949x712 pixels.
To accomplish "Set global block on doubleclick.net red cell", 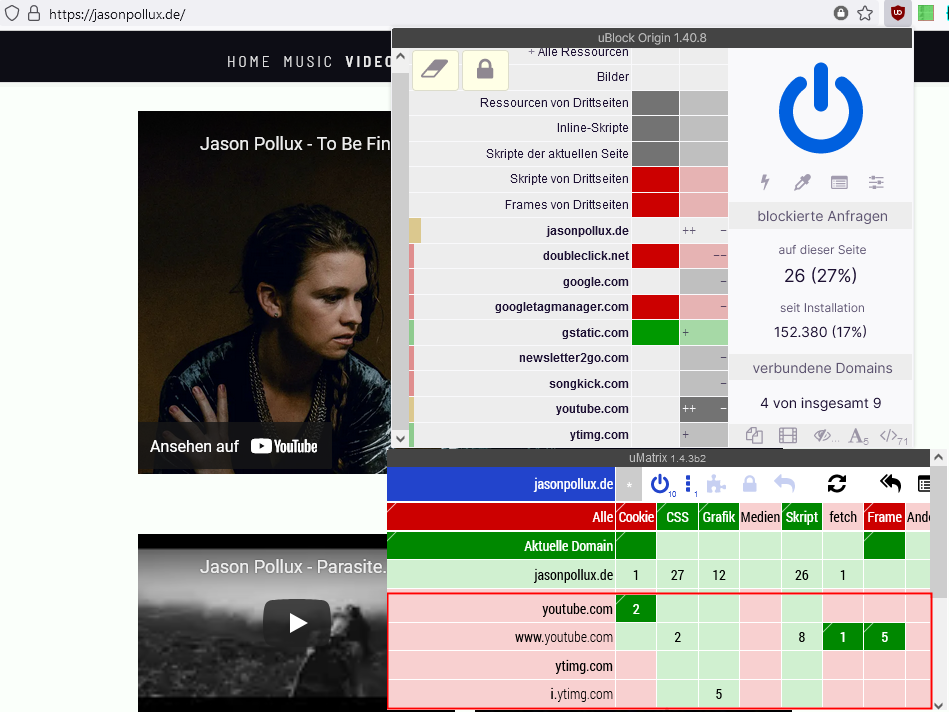I will coord(655,255).
